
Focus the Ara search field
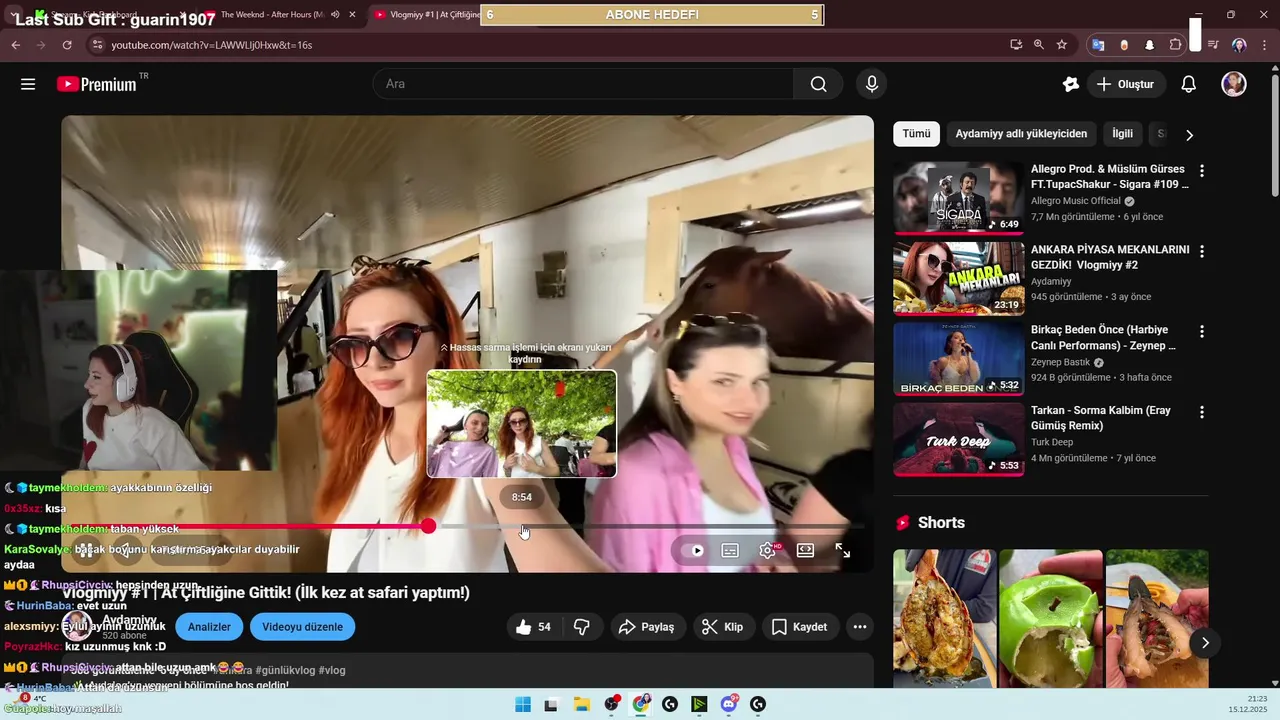click(584, 84)
